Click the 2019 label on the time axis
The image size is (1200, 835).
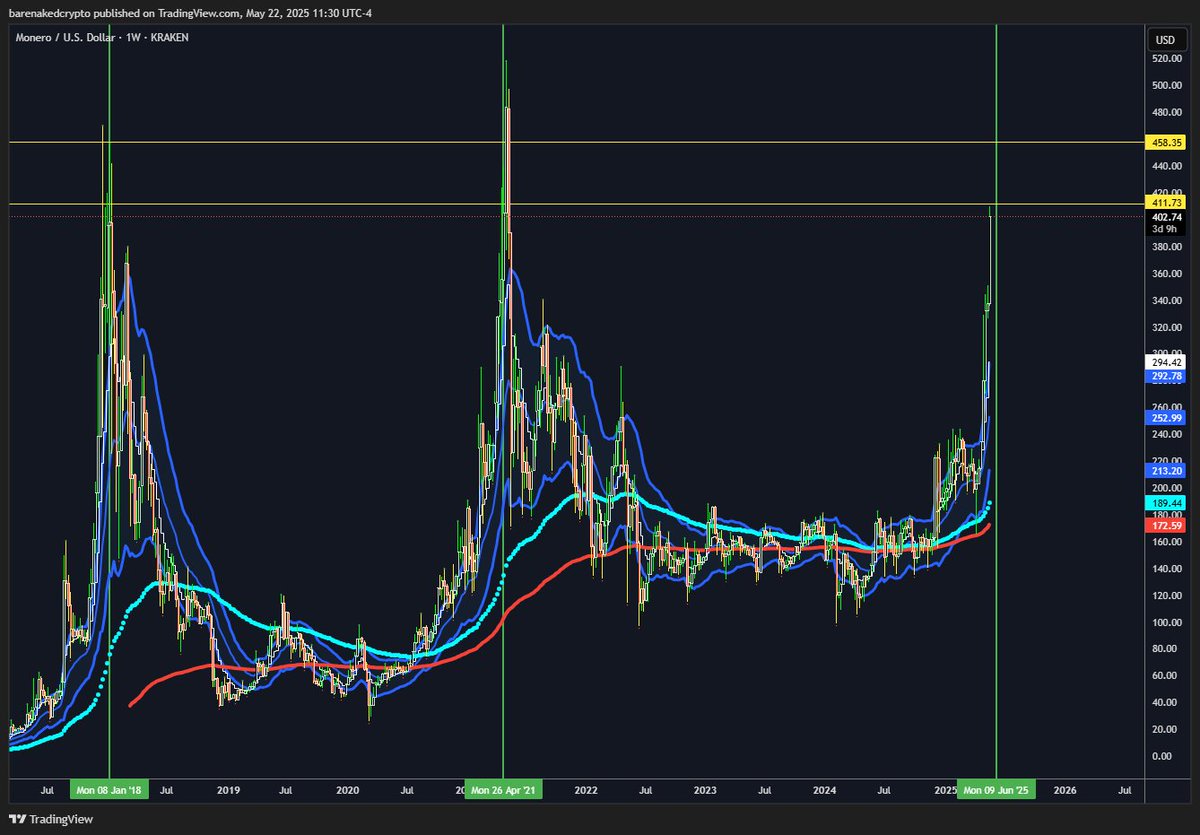point(229,790)
